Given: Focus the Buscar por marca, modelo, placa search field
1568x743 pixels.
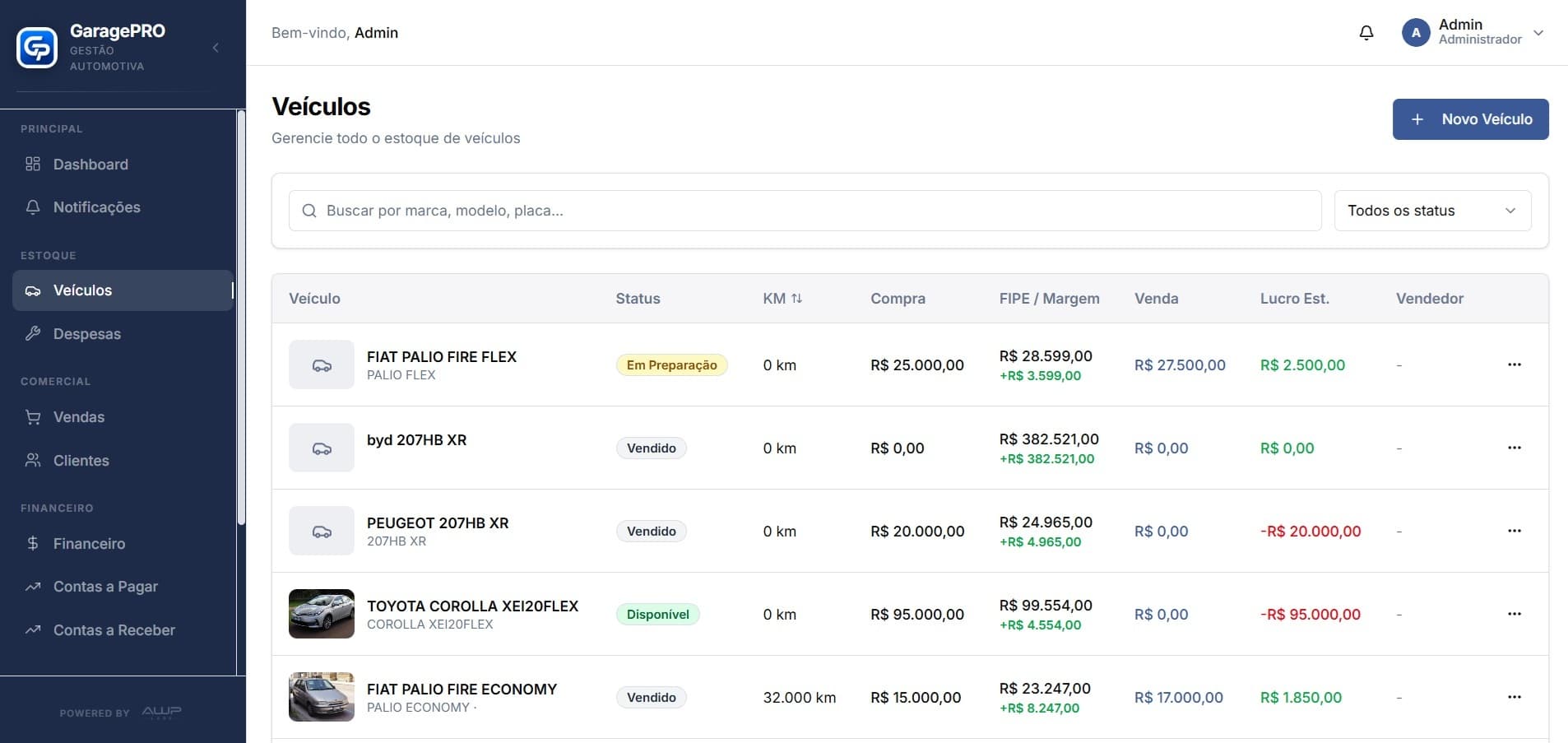Looking at the screenshot, I should point(805,211).
